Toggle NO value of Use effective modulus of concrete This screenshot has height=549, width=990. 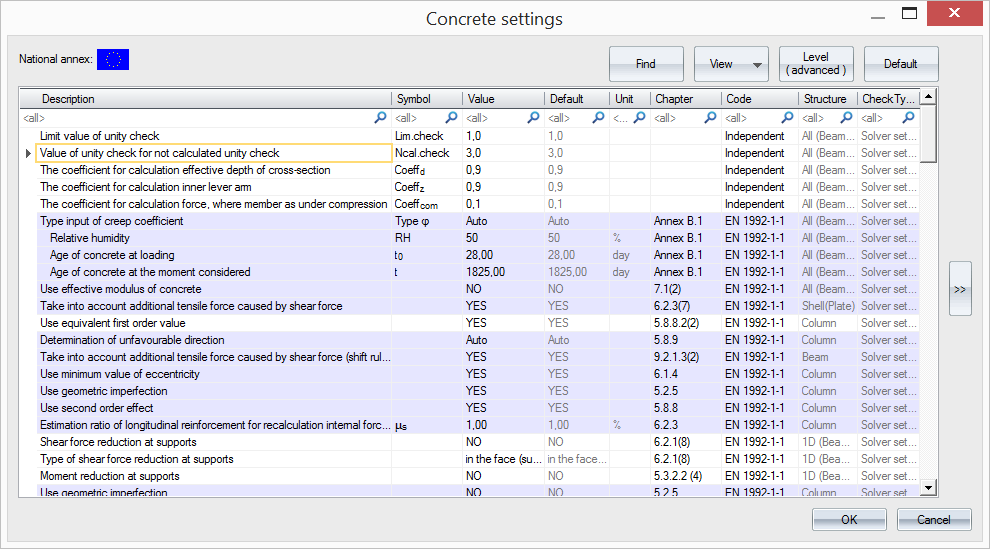point(473,289)
